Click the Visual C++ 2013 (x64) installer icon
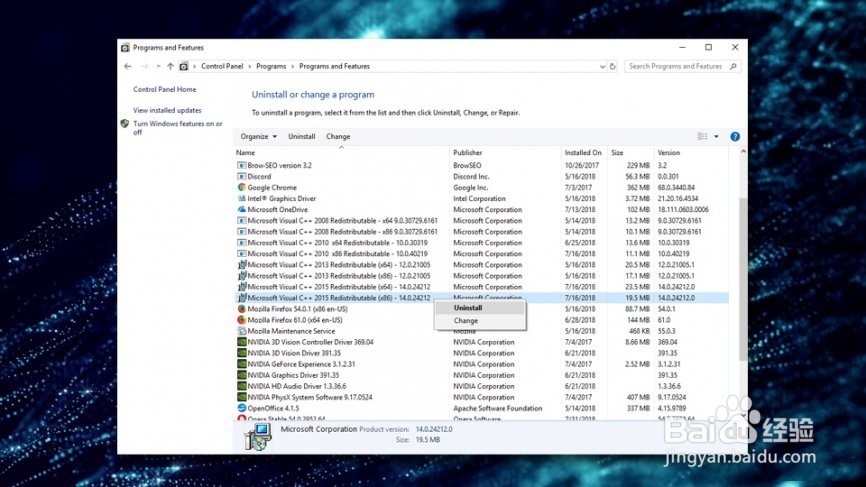Image resolution: width=866 pixels, height=487 pixels. pos(241,264)
